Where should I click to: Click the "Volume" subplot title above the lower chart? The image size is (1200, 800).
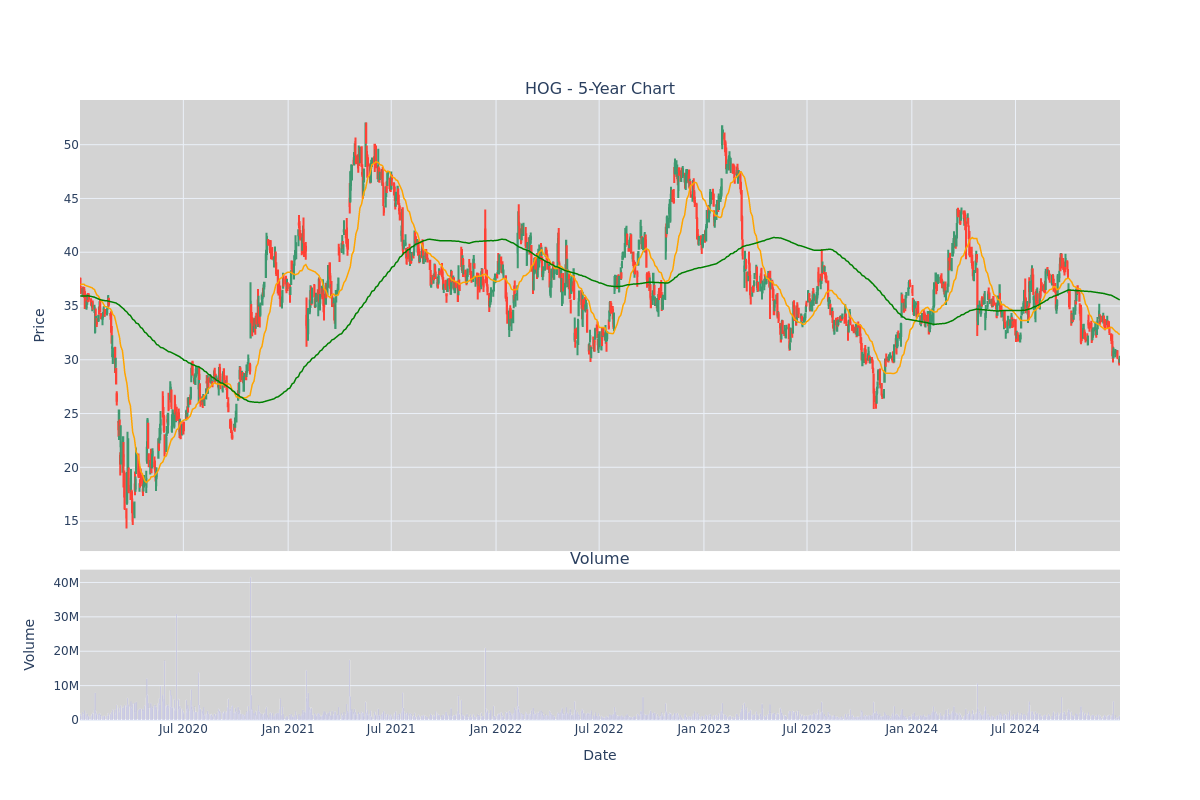600,559
